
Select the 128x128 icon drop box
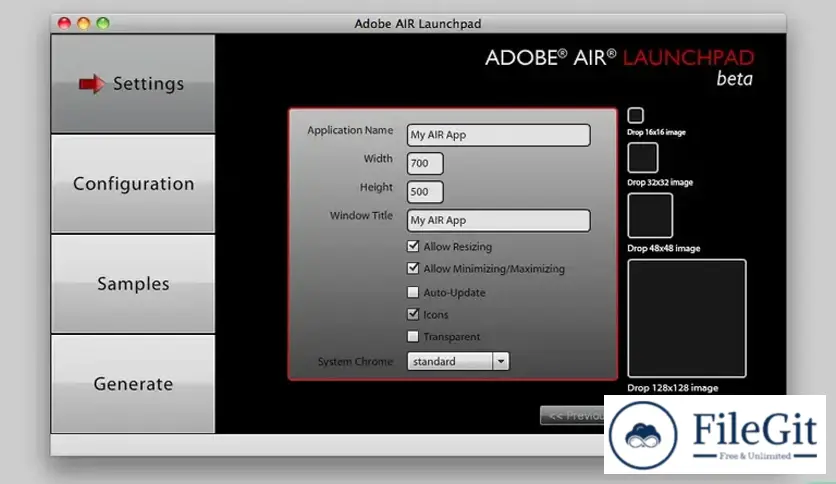pyautogui.click(x=687, y=318)
